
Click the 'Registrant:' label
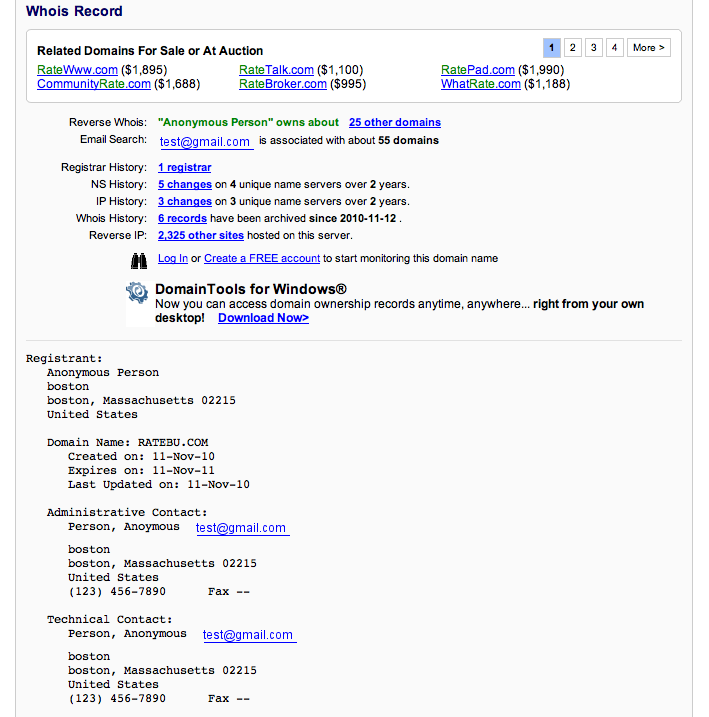[x=64, y=358]
